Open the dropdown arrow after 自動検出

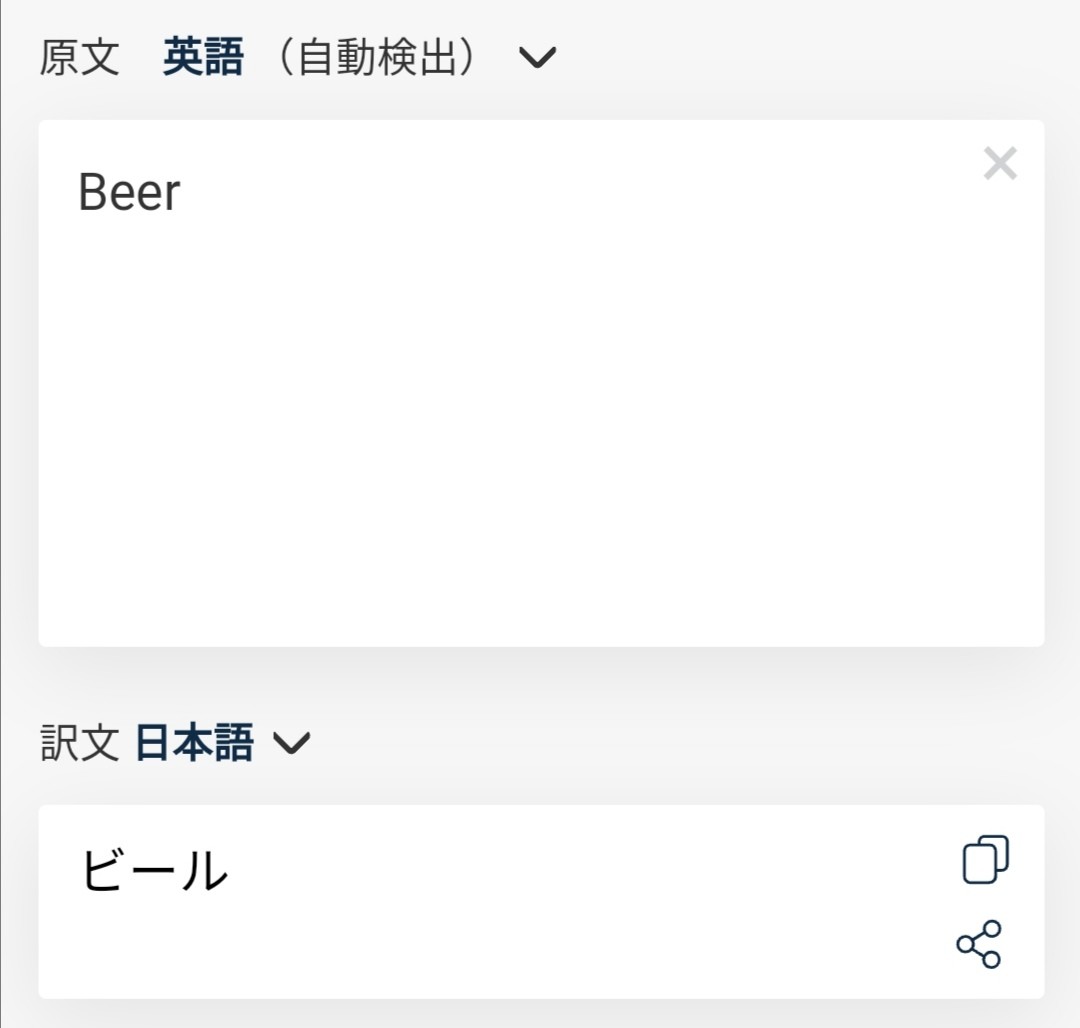[537, 59]
